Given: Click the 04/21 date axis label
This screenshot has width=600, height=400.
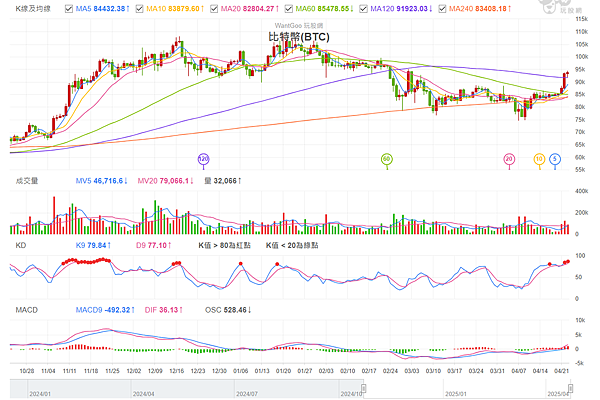Looking at the screenshot, I should point(561,371).
